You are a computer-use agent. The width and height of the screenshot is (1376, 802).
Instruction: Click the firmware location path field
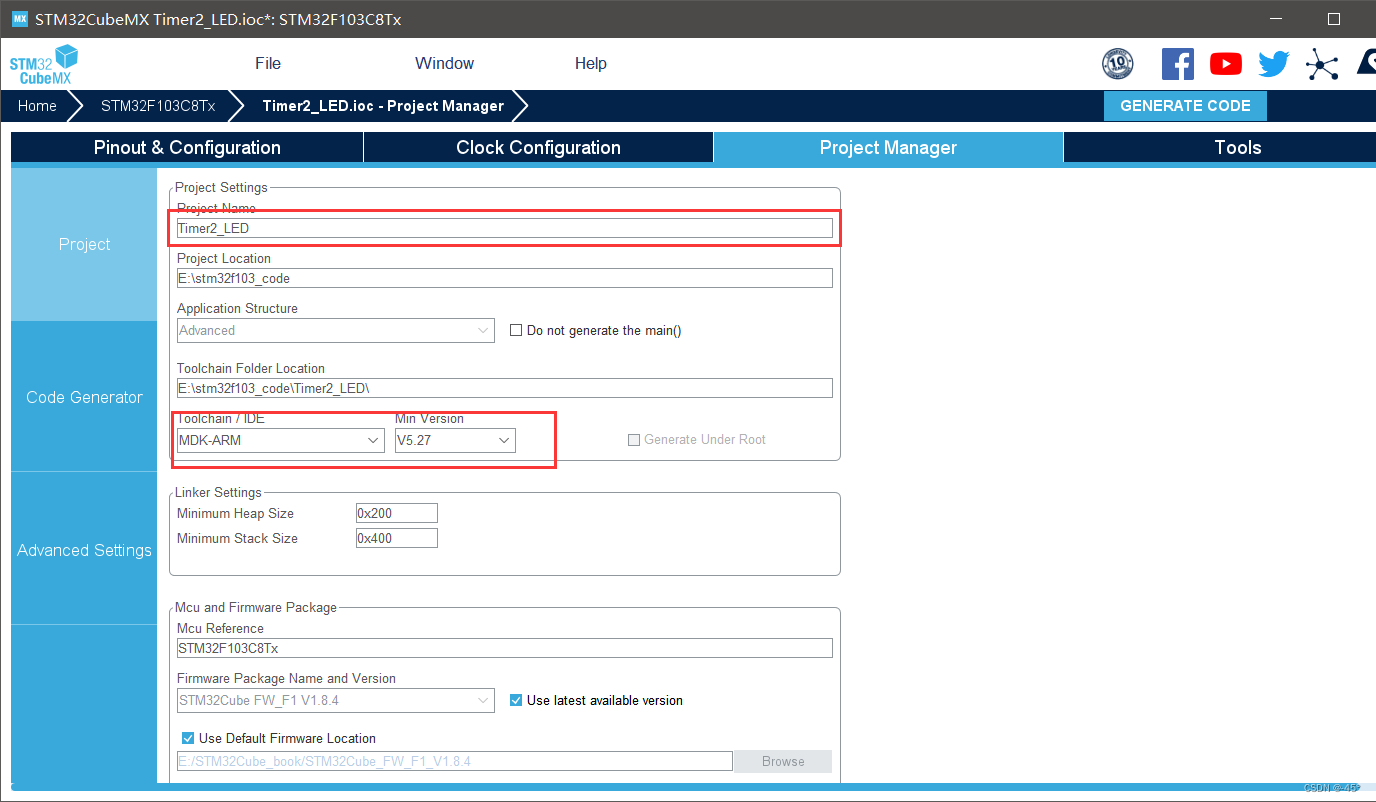[454, 761]
